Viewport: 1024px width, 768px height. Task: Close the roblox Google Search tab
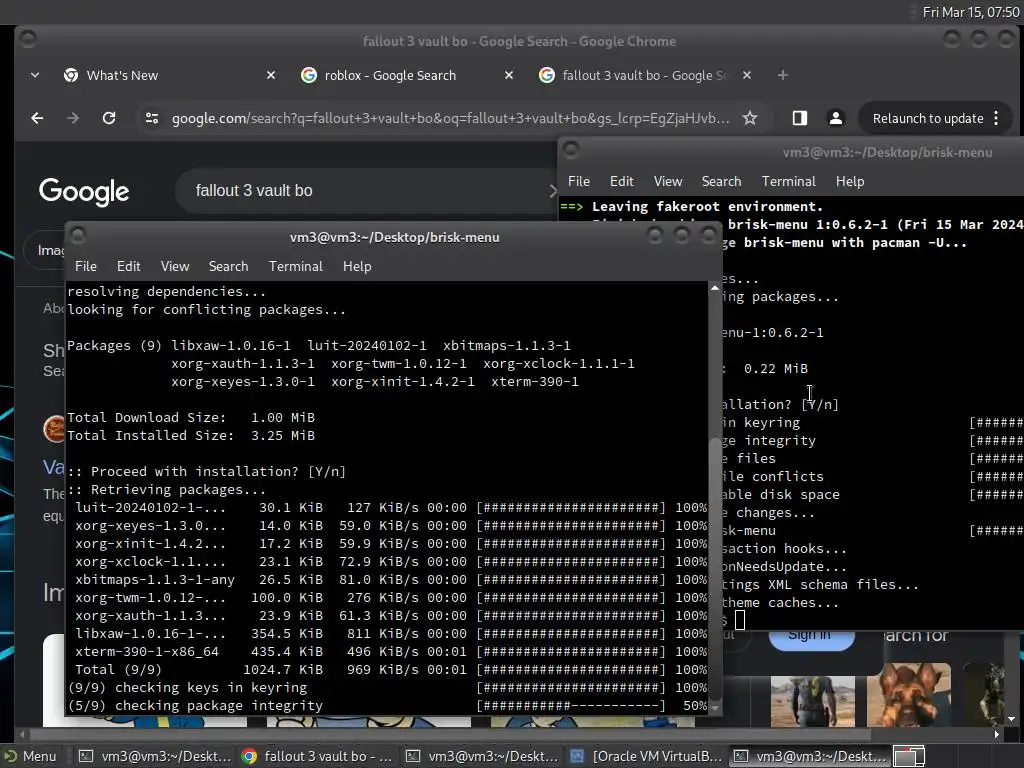(x=509, y=75)
